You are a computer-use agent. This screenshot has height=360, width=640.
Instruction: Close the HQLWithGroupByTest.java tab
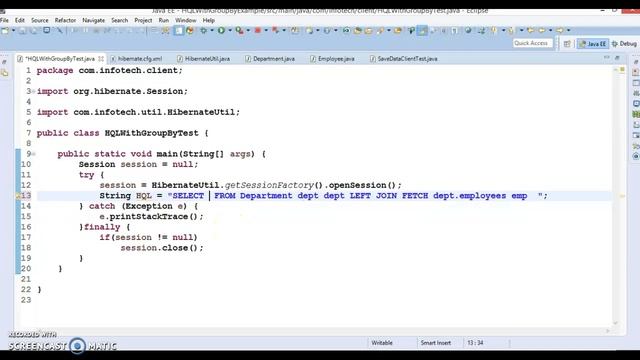pos(101,59)
